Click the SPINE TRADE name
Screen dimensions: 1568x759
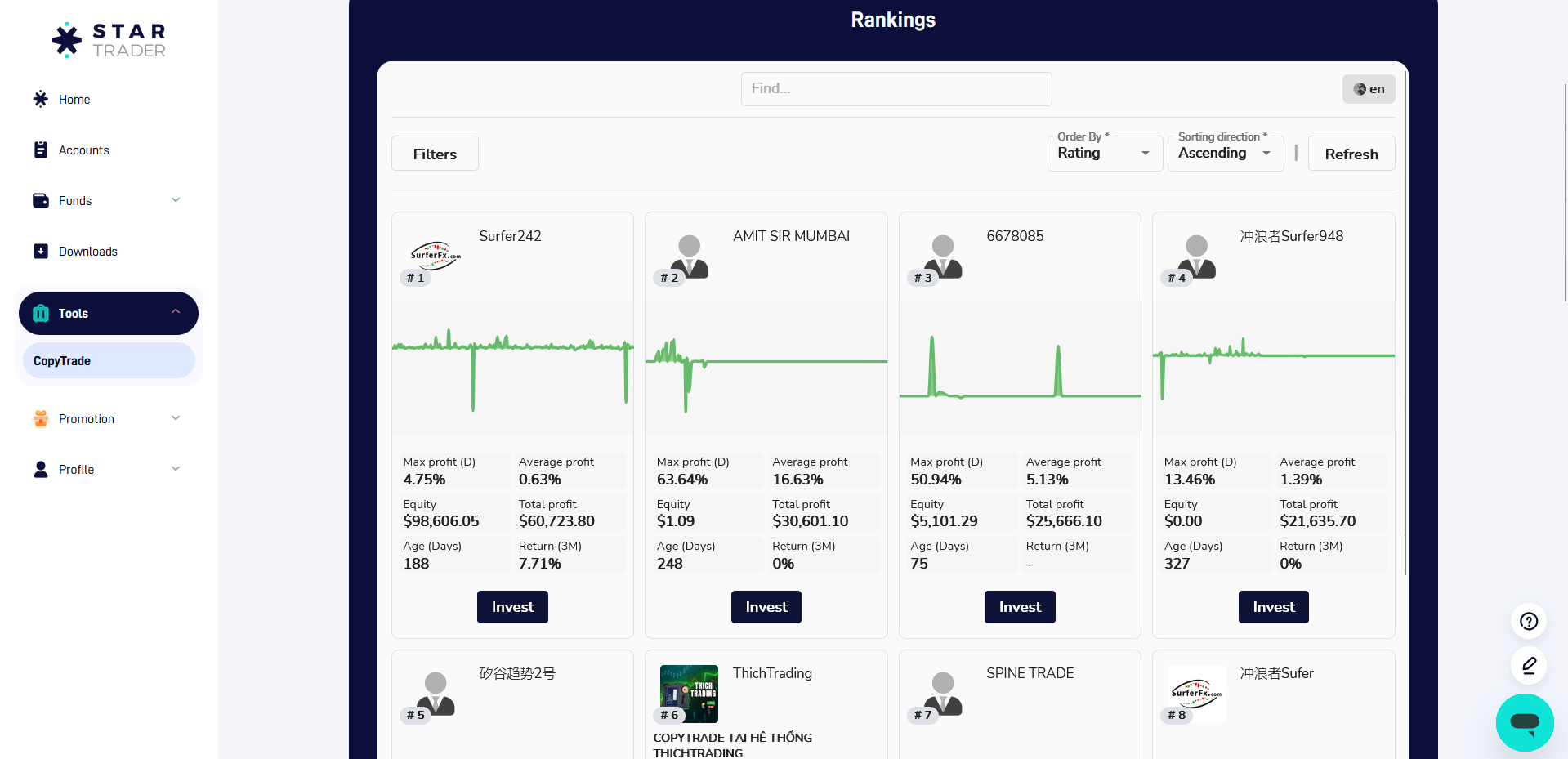pyautogui.click(x=1030, y=673)
